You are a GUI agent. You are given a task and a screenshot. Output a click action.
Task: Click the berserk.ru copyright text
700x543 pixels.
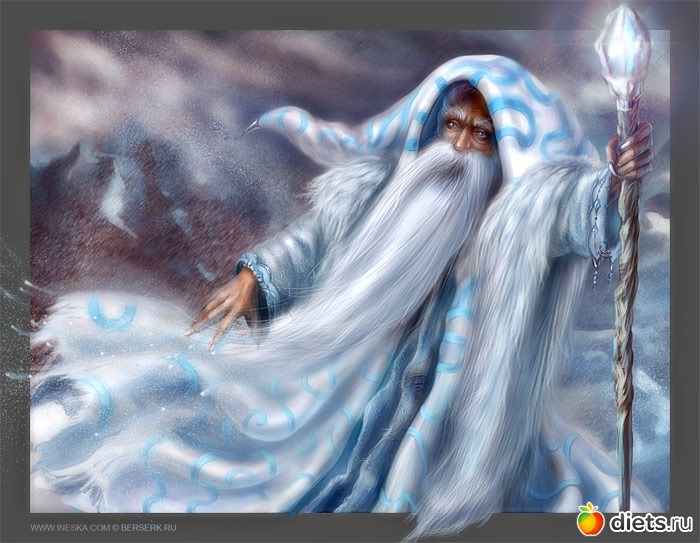pyautogui.click(x=154, y=527)
